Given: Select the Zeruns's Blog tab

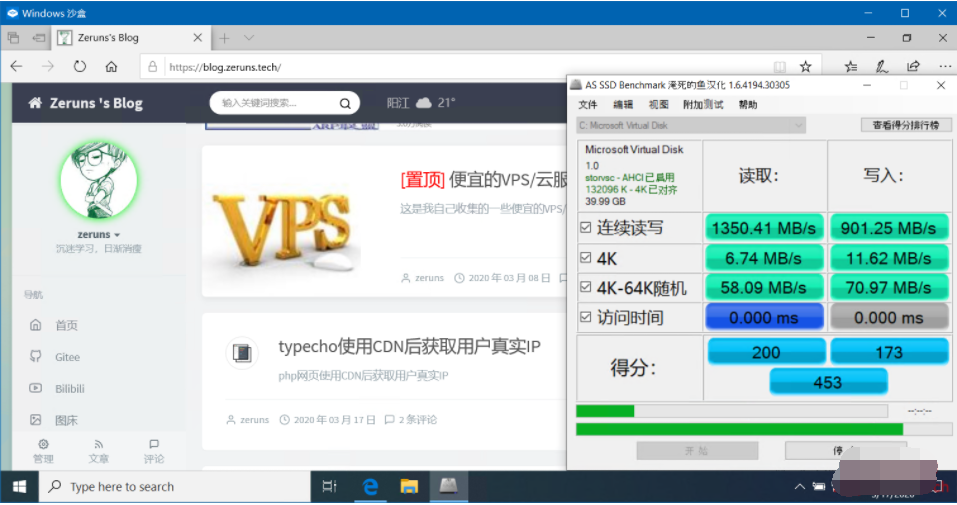Looking at the screenshot, I should (x=129, y=38).
